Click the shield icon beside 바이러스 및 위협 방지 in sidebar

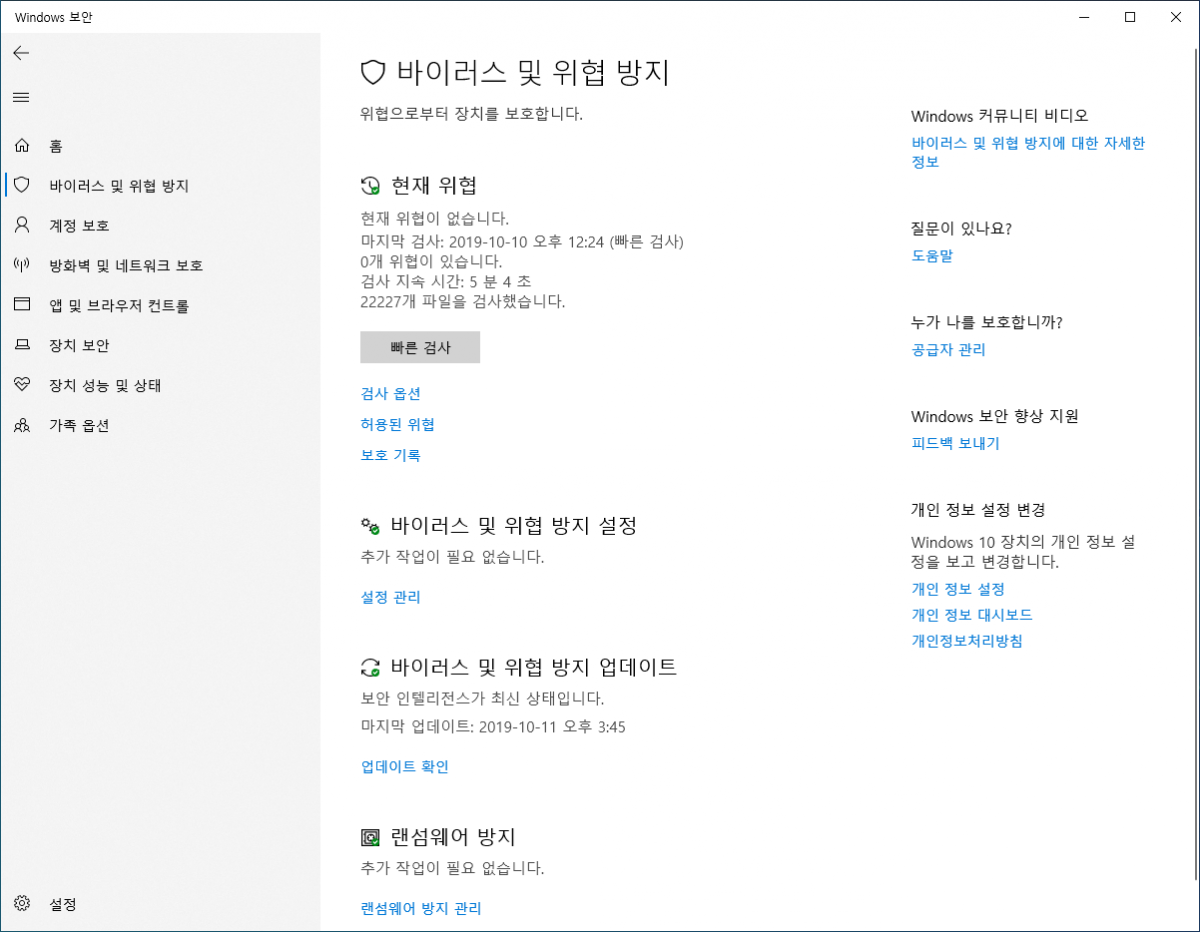pos(22,185)
